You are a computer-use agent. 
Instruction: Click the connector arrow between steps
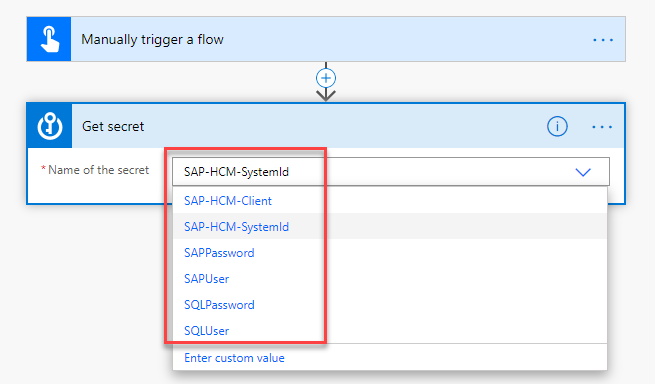[x=326, y=95]
